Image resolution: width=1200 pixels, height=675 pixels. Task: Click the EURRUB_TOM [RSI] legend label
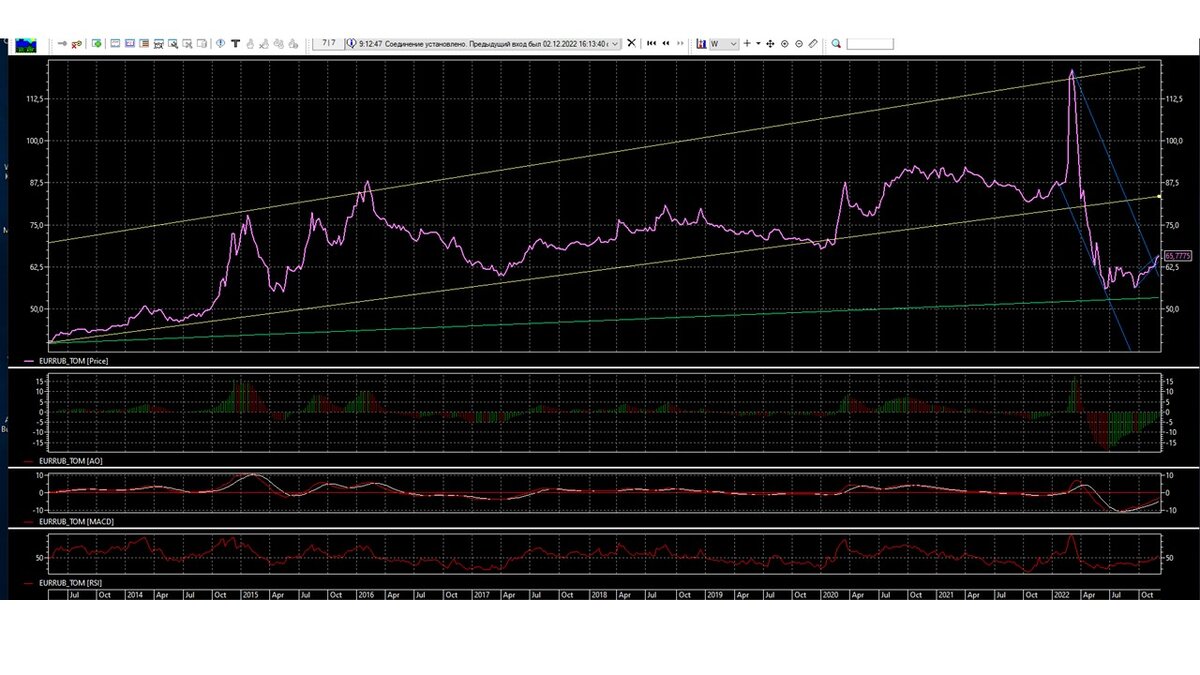(71, 581)
